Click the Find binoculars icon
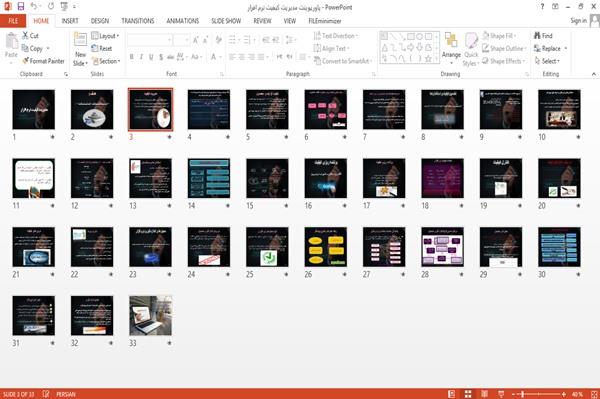This screenshot has height=399, width=600. [537, 36]
